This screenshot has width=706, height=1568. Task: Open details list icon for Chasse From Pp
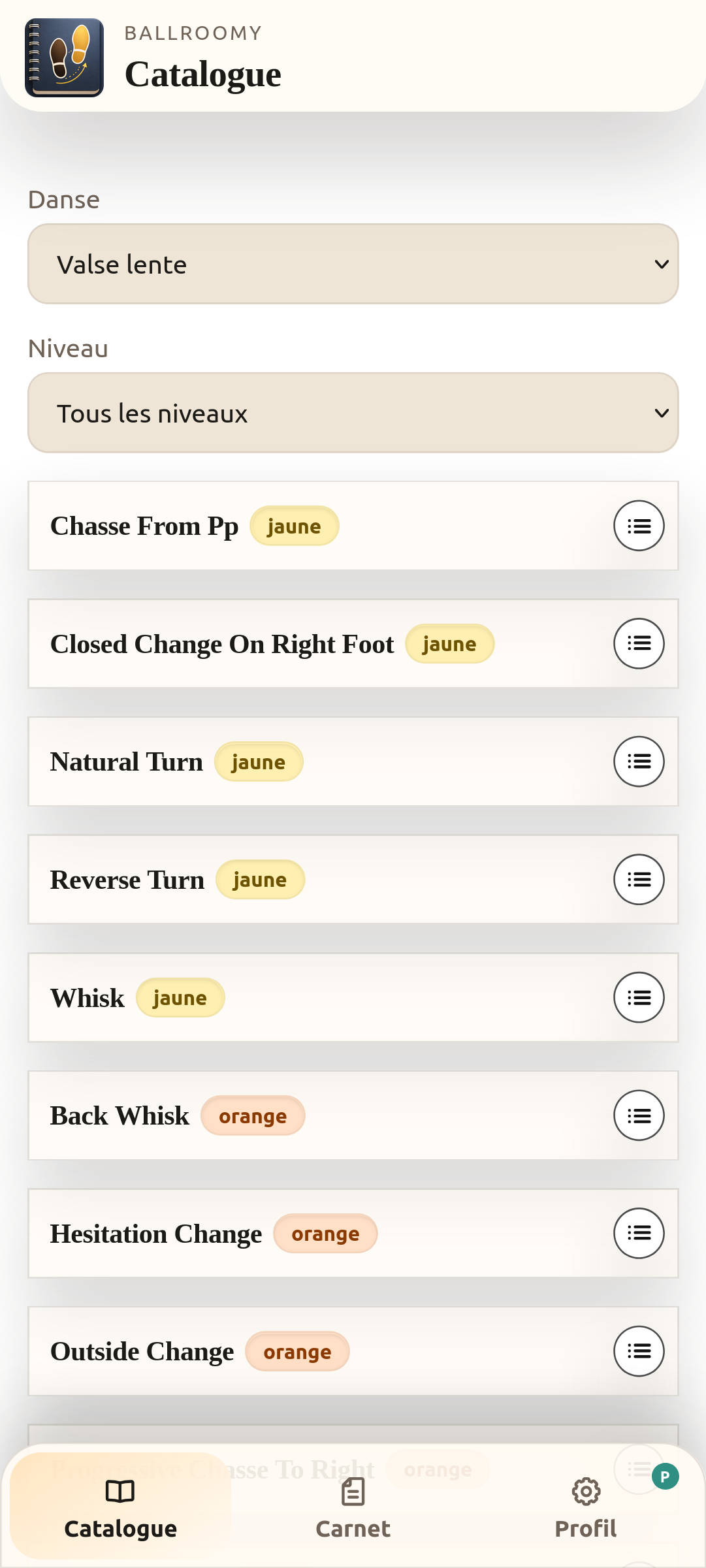point(639,526)
